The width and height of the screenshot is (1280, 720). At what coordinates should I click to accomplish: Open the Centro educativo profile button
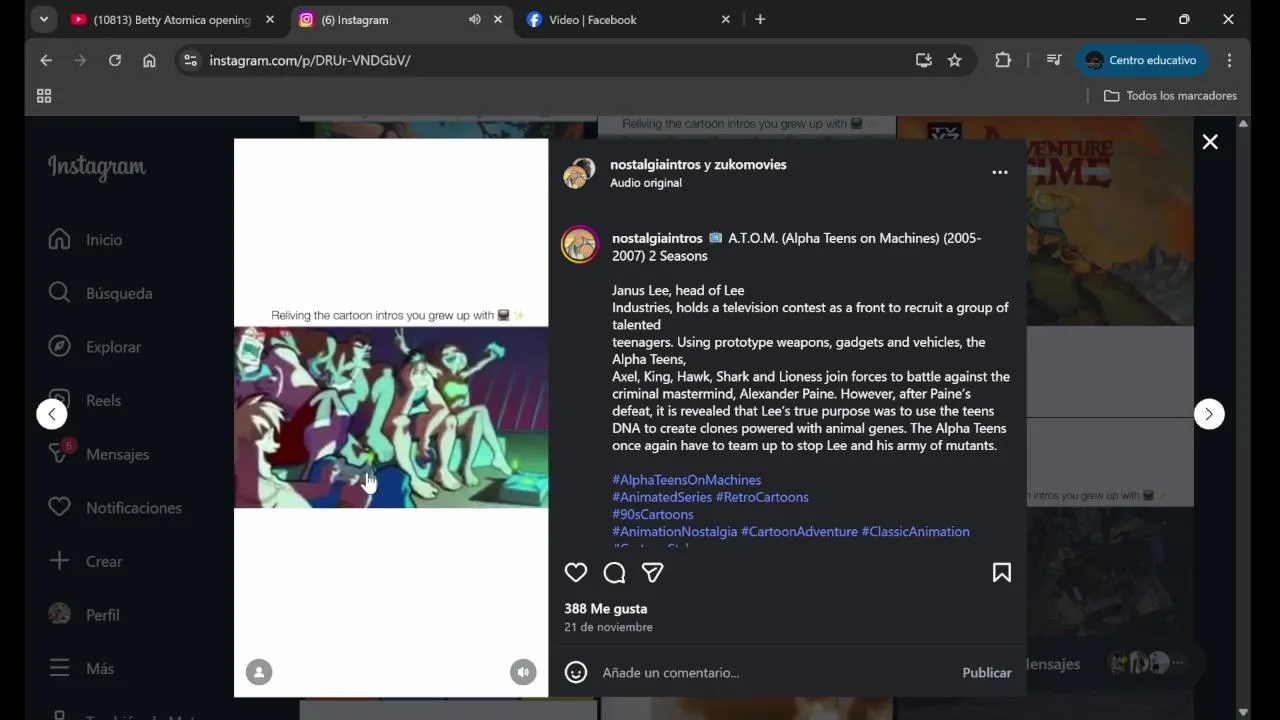[1141, 61]
